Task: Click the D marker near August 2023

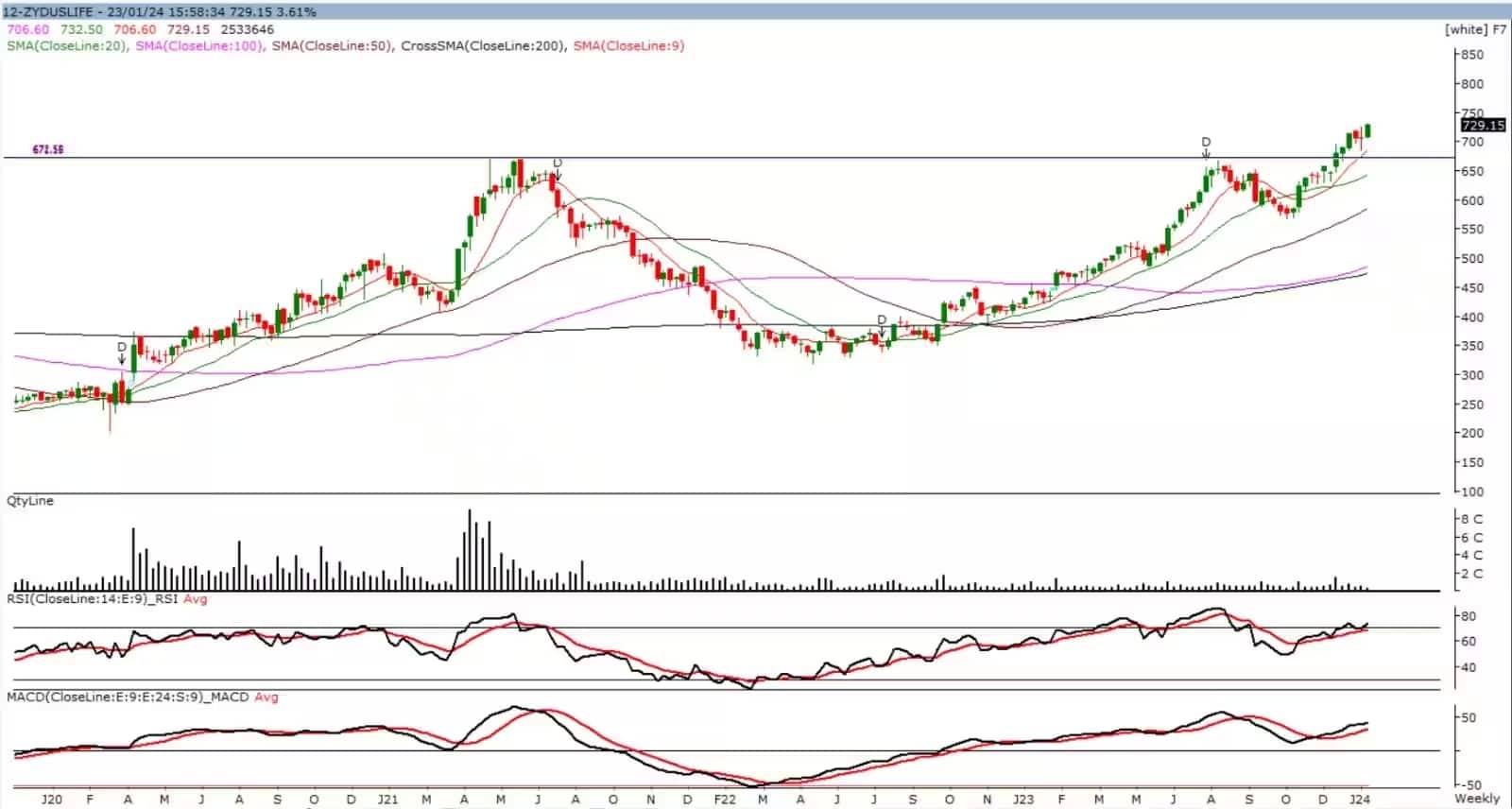Action: click(x=1206, y=143)
